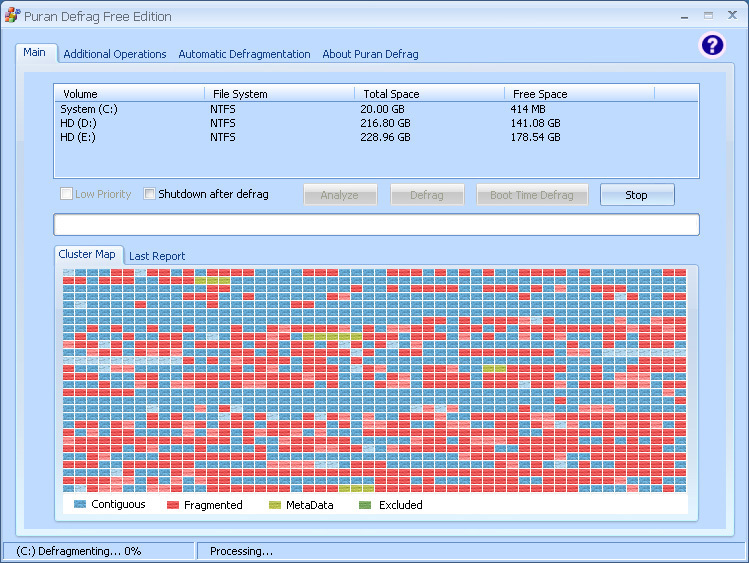Click the Contiguous legend label
Screen dimensions: 749x563
118,504
